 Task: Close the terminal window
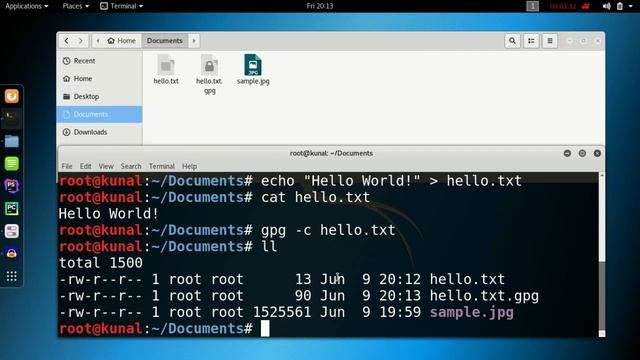click(x=597, y=153)
